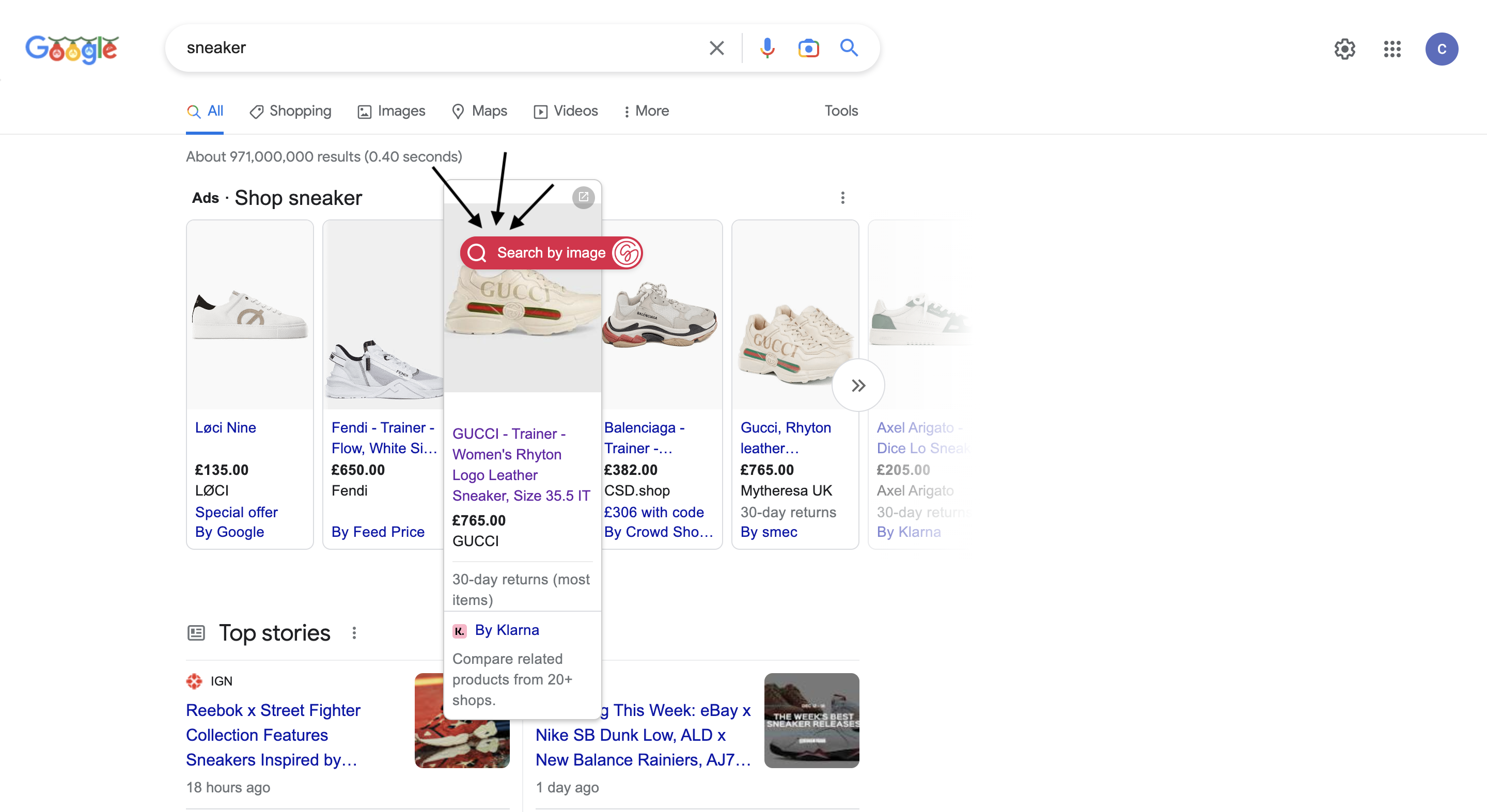Click The Week's Best Sneaker Releases thumbnail
1487x812 pixels.
(x=811, y=721)
